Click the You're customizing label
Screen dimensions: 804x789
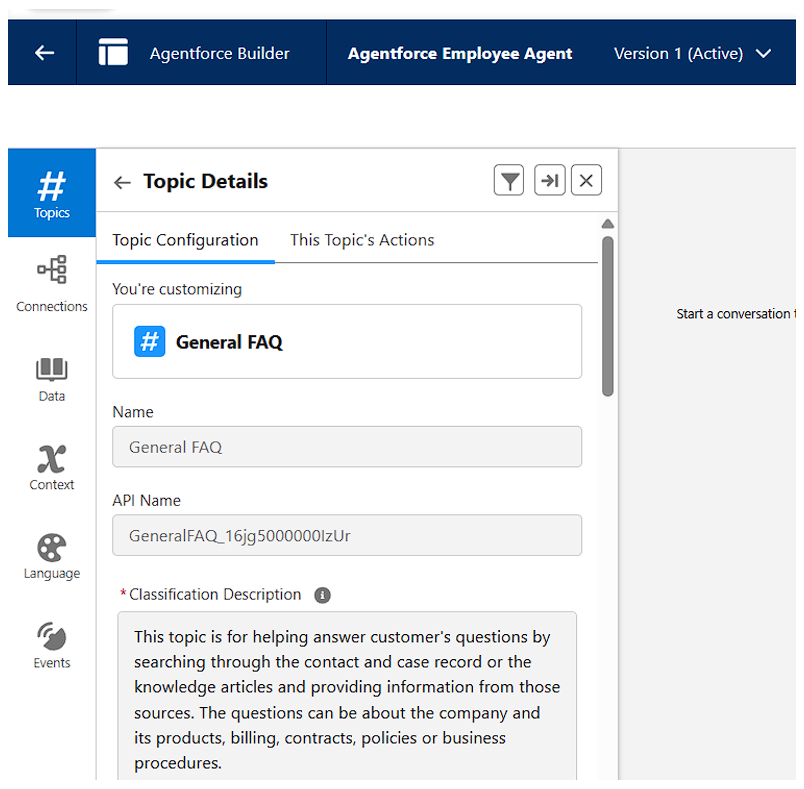click(x=177, y=289)
